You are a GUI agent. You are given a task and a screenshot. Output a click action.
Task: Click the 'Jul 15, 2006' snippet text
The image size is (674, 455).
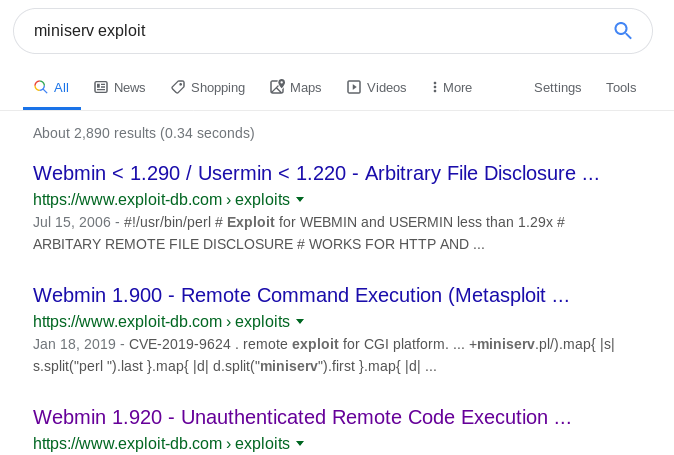pos(71,222)
